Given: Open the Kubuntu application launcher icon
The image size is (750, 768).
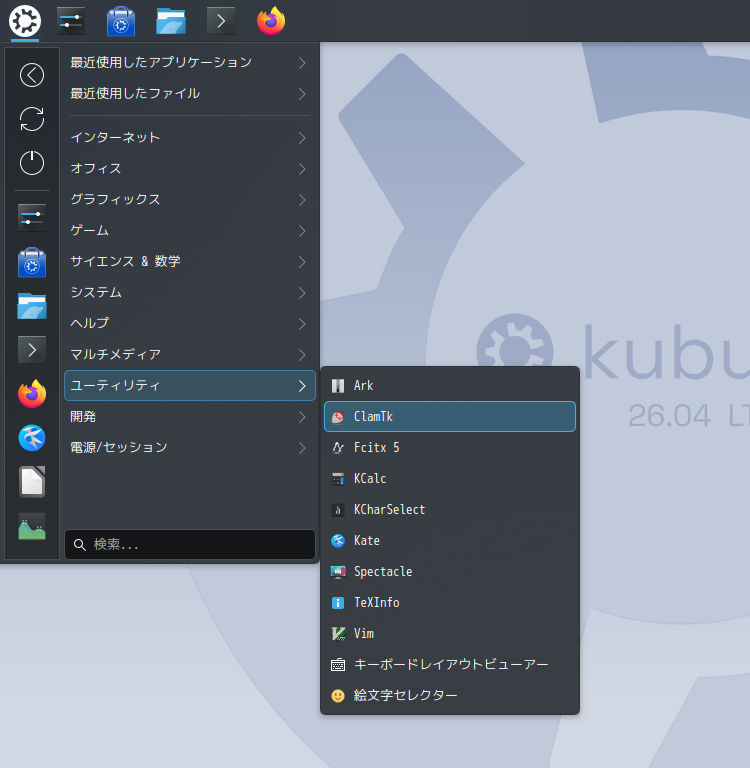Looking at the screenshot, I should (24, 21).
